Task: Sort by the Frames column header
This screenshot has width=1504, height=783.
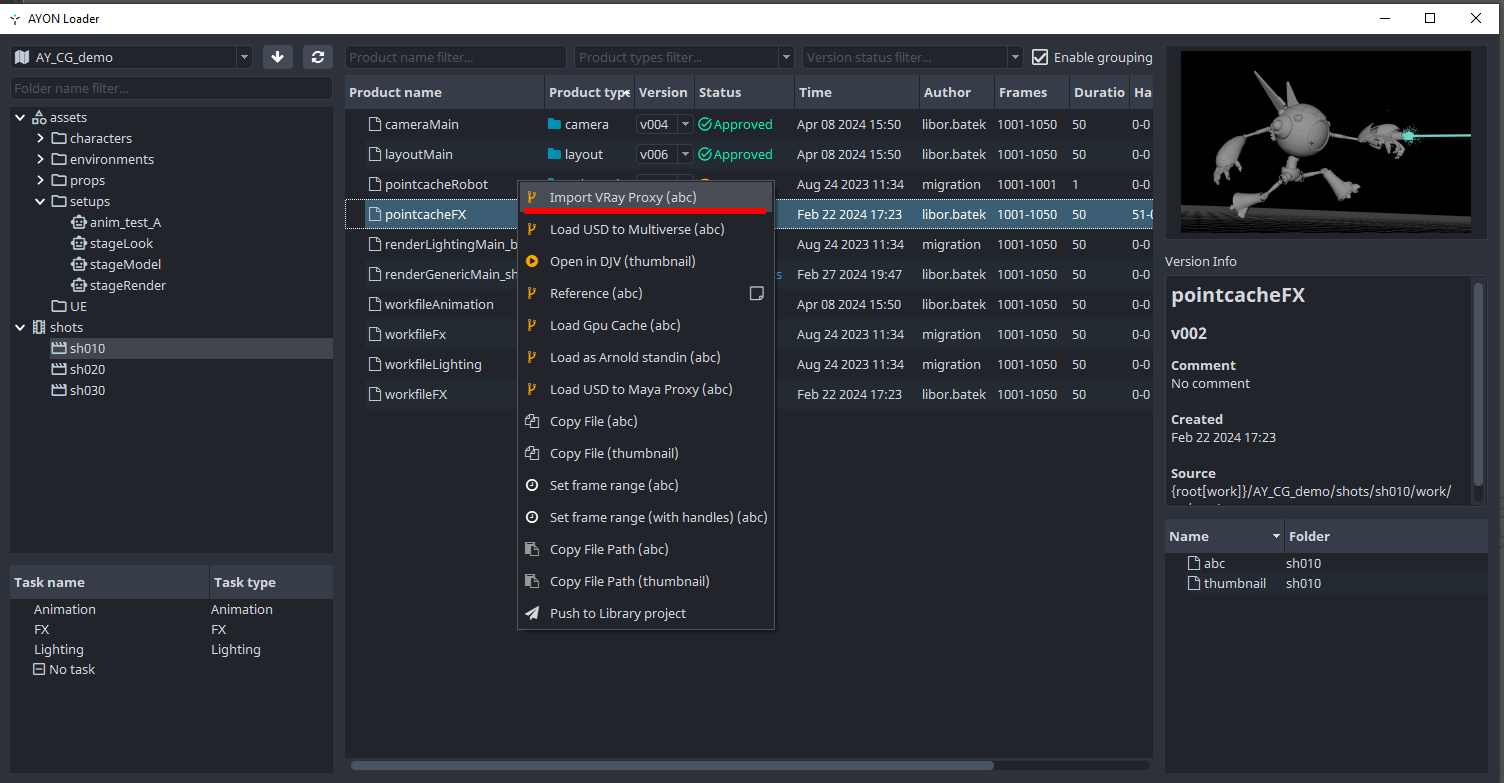Action: [1031, 92]
